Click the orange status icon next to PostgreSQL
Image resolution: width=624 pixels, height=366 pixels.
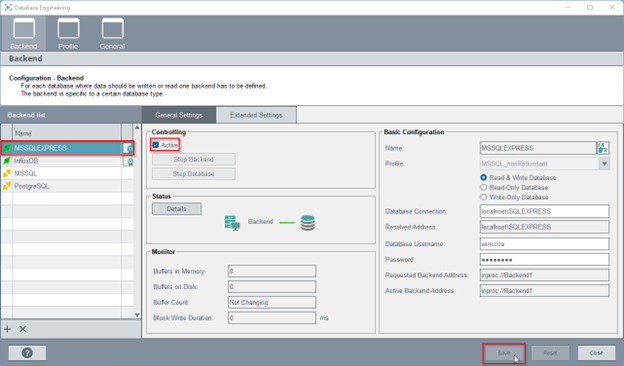[x=7, y=186]
